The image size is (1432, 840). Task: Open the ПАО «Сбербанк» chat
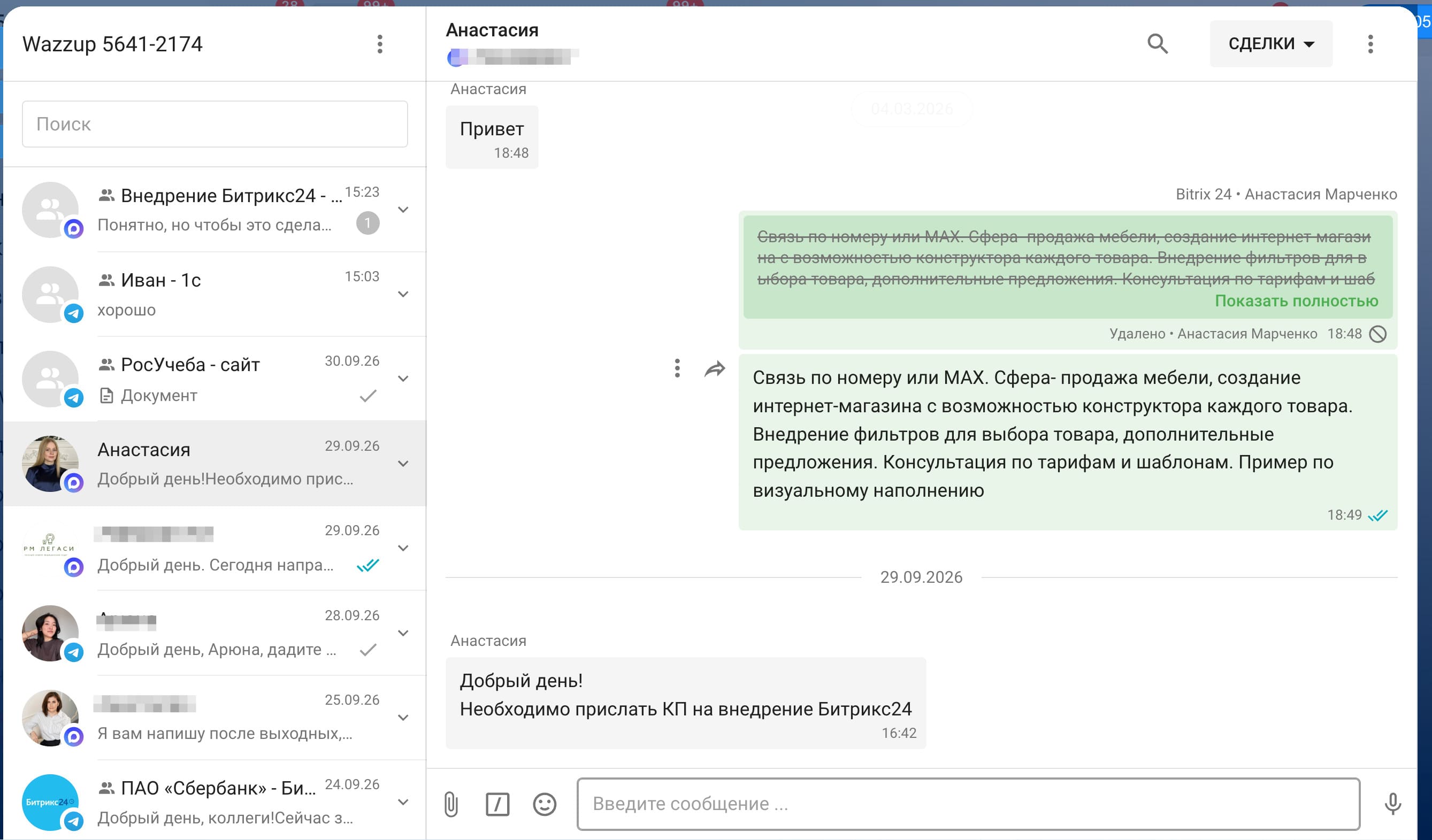pyautogui.click(x=215, y=802)
